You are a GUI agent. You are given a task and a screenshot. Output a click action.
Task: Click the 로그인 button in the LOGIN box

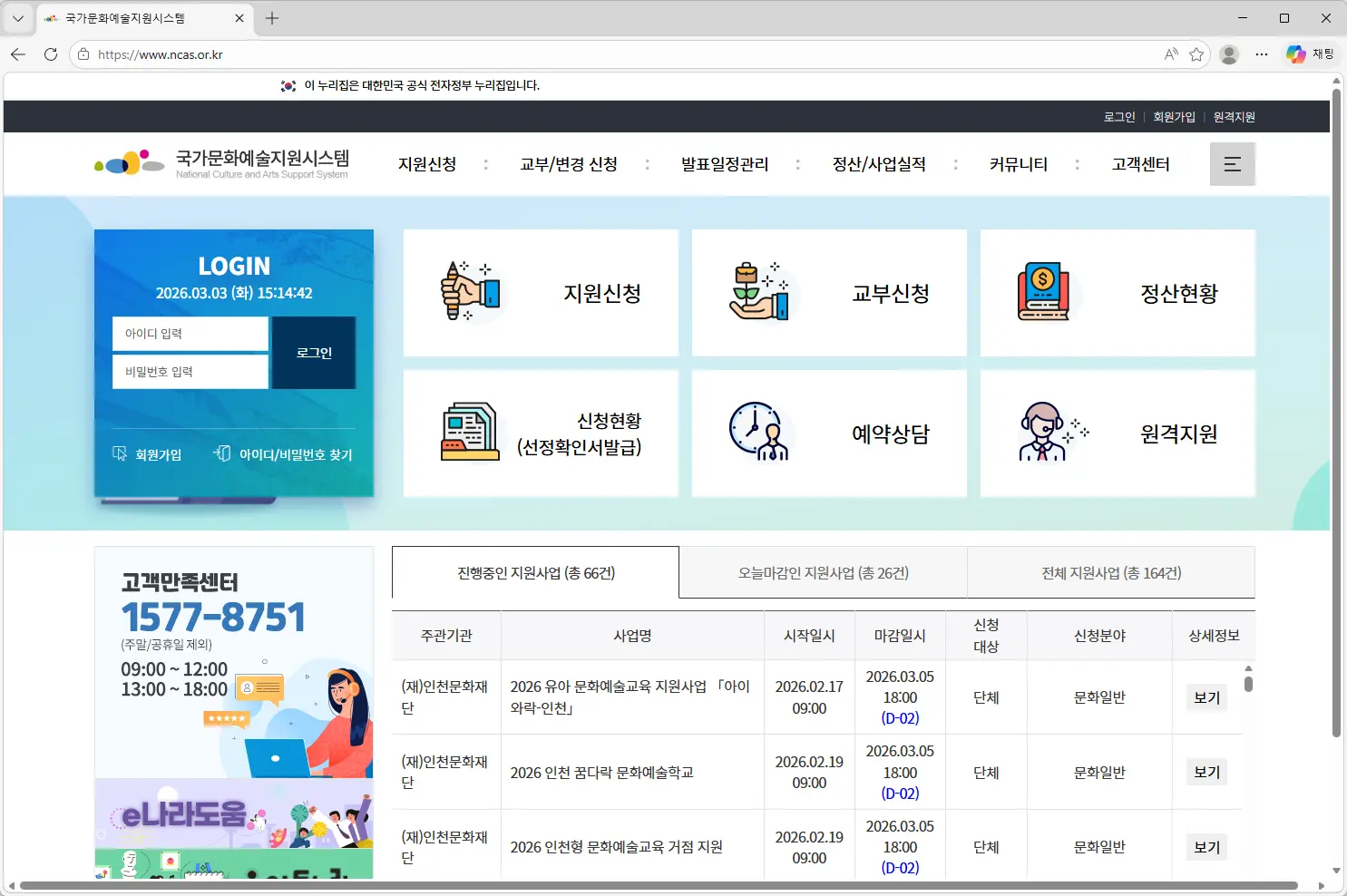[x=312, y=352]
